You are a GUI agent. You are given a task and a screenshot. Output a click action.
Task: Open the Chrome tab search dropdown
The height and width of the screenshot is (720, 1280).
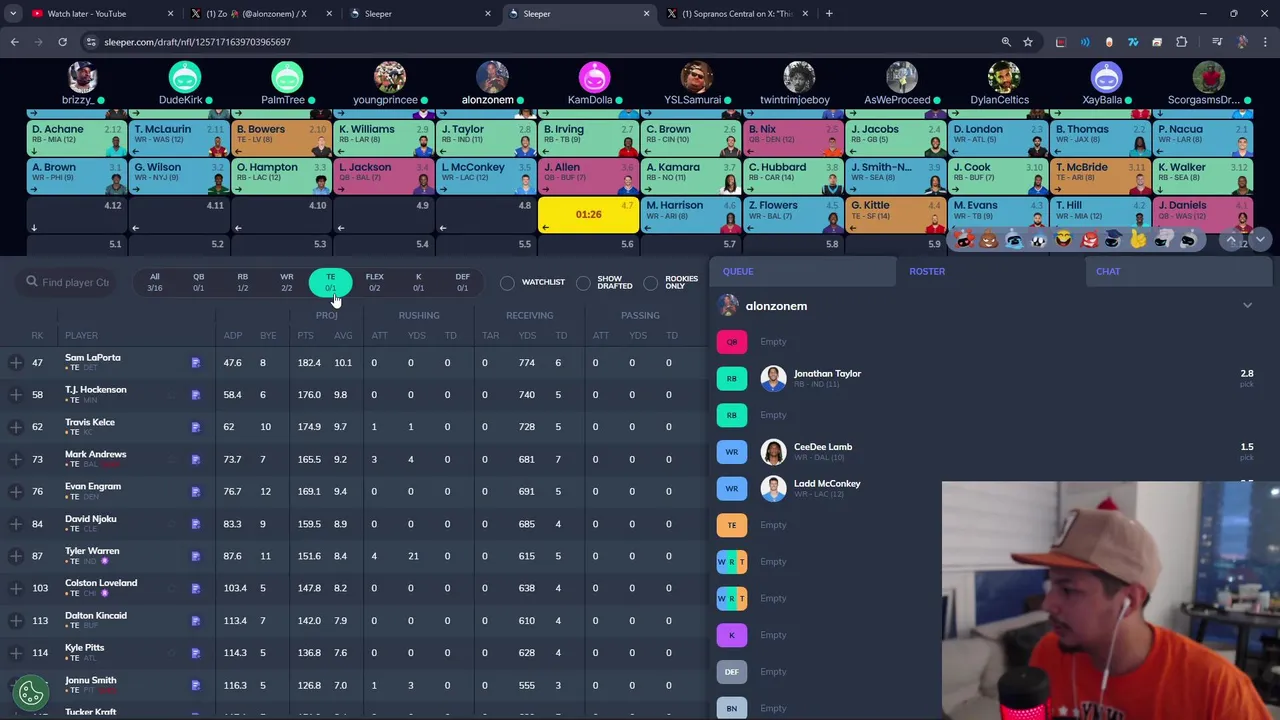pos(13,14)
